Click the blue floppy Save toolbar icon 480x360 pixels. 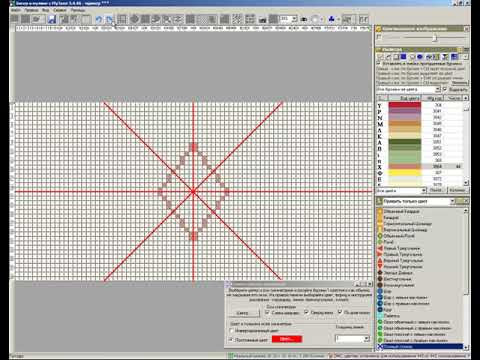51,19
